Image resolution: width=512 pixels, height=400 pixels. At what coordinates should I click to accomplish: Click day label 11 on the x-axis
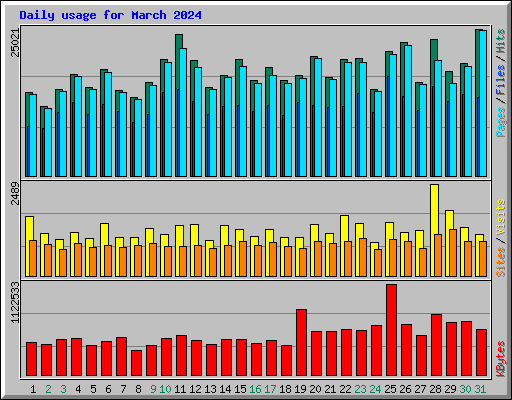[180, 389]
